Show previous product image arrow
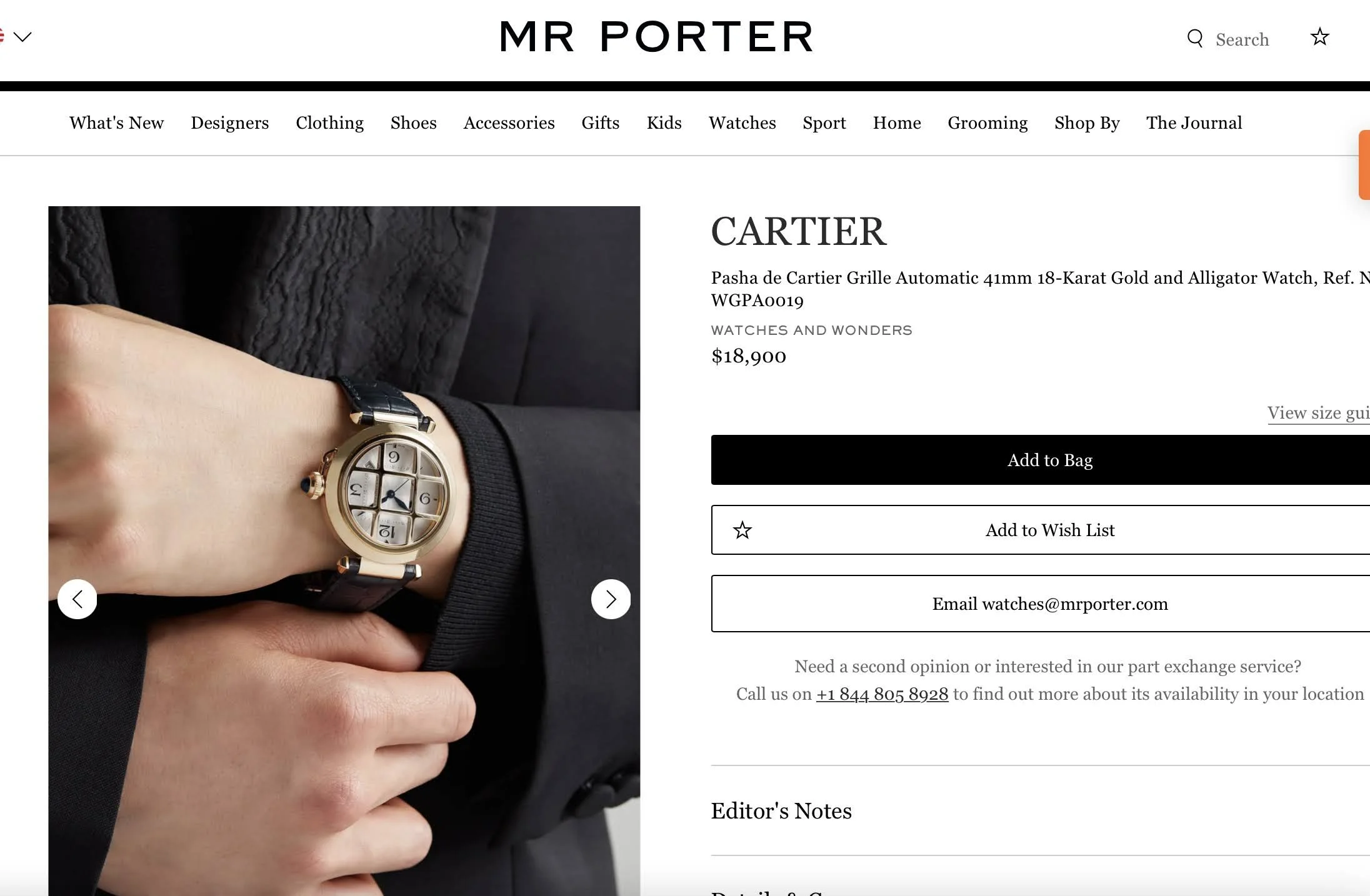Image resolution: width=1370 pixels, height=896 pixels. [77, 599]
